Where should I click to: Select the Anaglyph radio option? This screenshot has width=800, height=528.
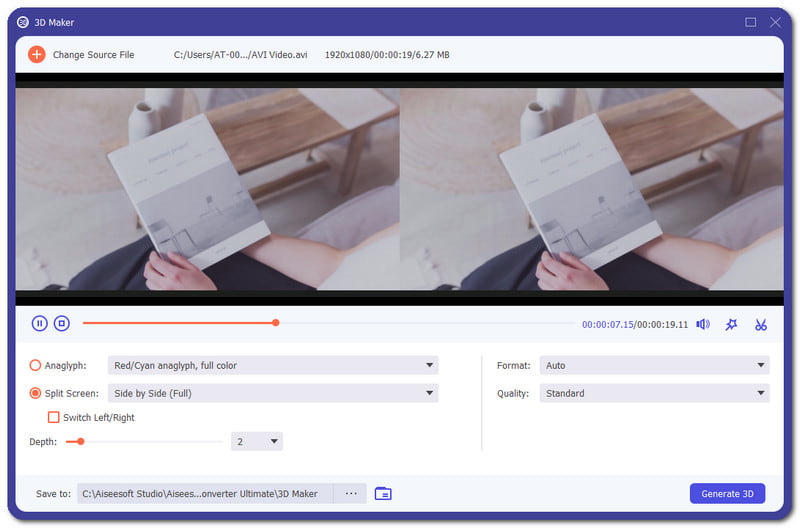pos(36,366)
